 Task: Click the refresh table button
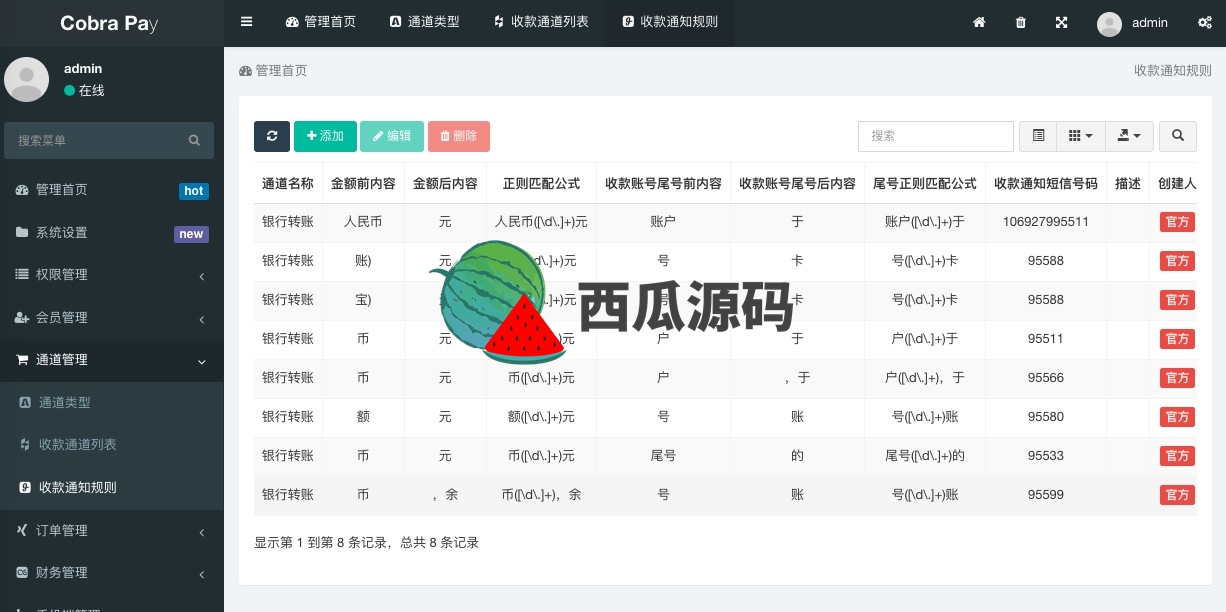coord(272,136)
